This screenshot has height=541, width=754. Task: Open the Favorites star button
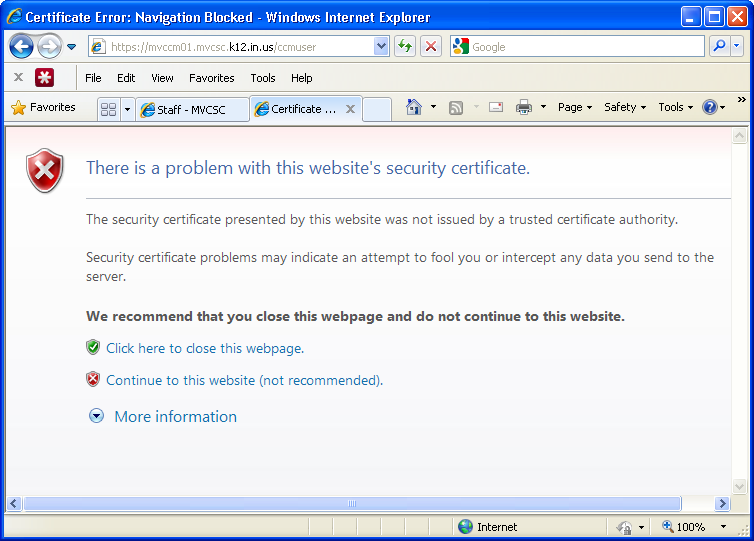[43, 107]
